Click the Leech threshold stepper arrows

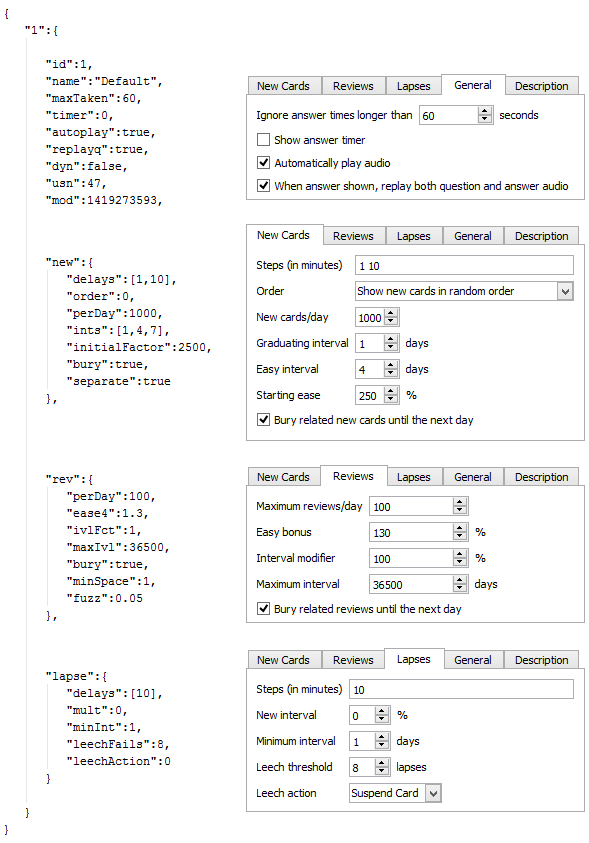(382, 767)
